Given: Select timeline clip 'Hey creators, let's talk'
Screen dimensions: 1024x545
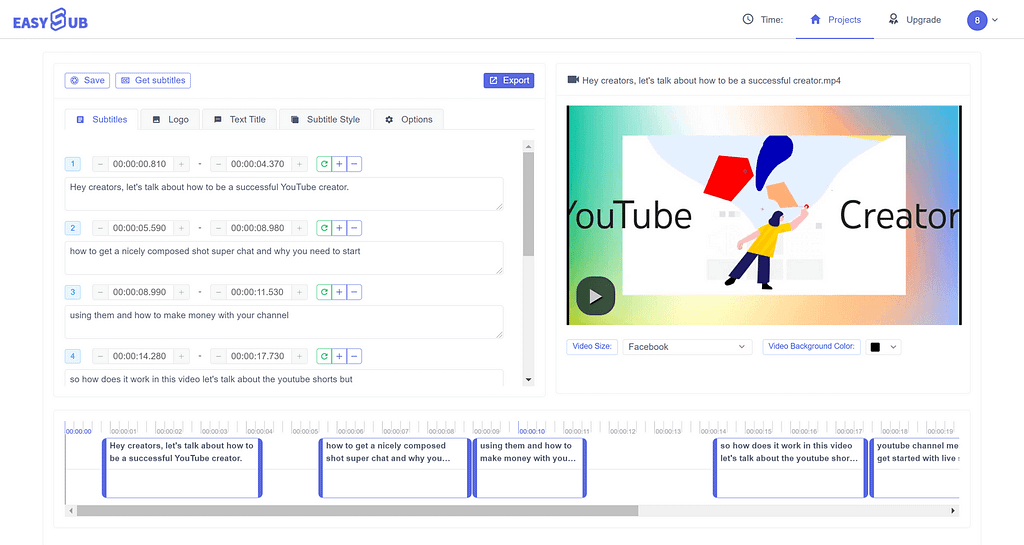Looking at the screenshot, I should click(182, 468).
